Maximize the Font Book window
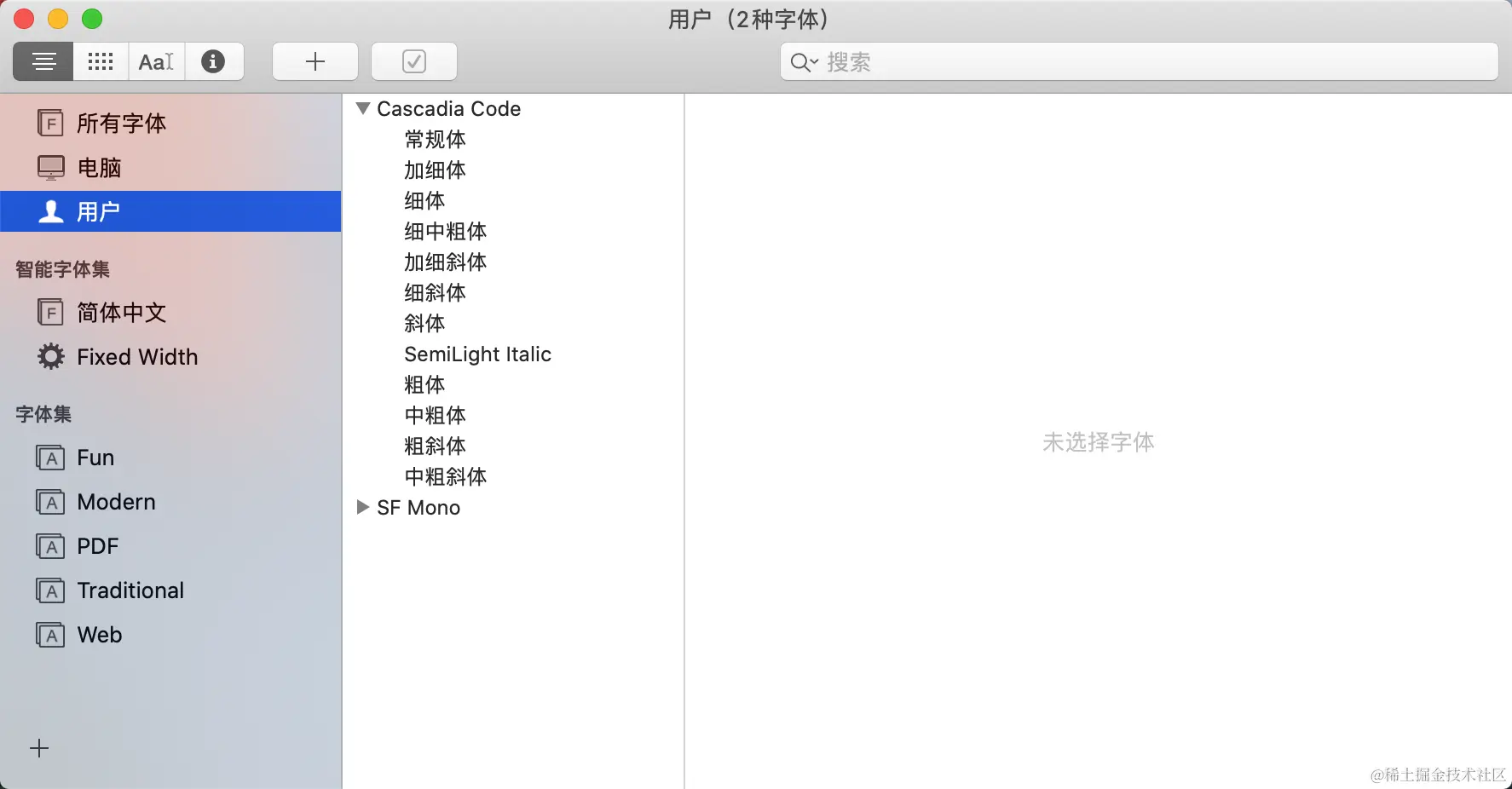 pyautogui.click(x=92, y=19)
